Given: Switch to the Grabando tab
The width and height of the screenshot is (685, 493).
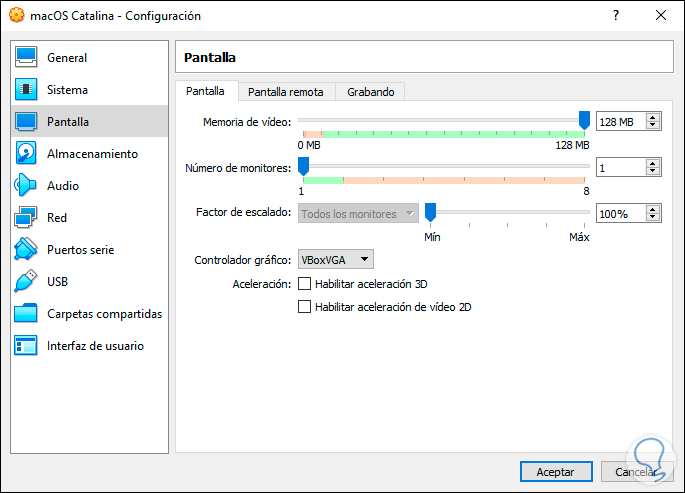Looking at the screenshot, I should pos(370,92).
